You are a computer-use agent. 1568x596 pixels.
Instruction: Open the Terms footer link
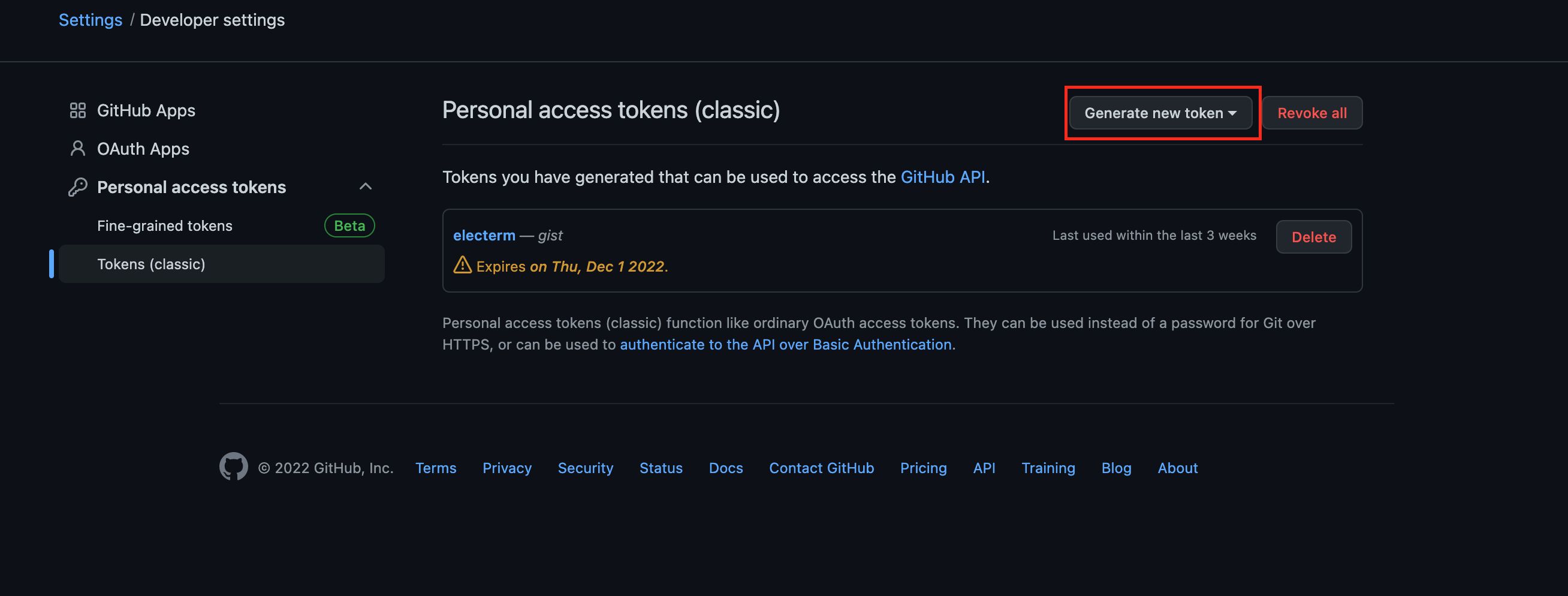(x=436, y=468)
